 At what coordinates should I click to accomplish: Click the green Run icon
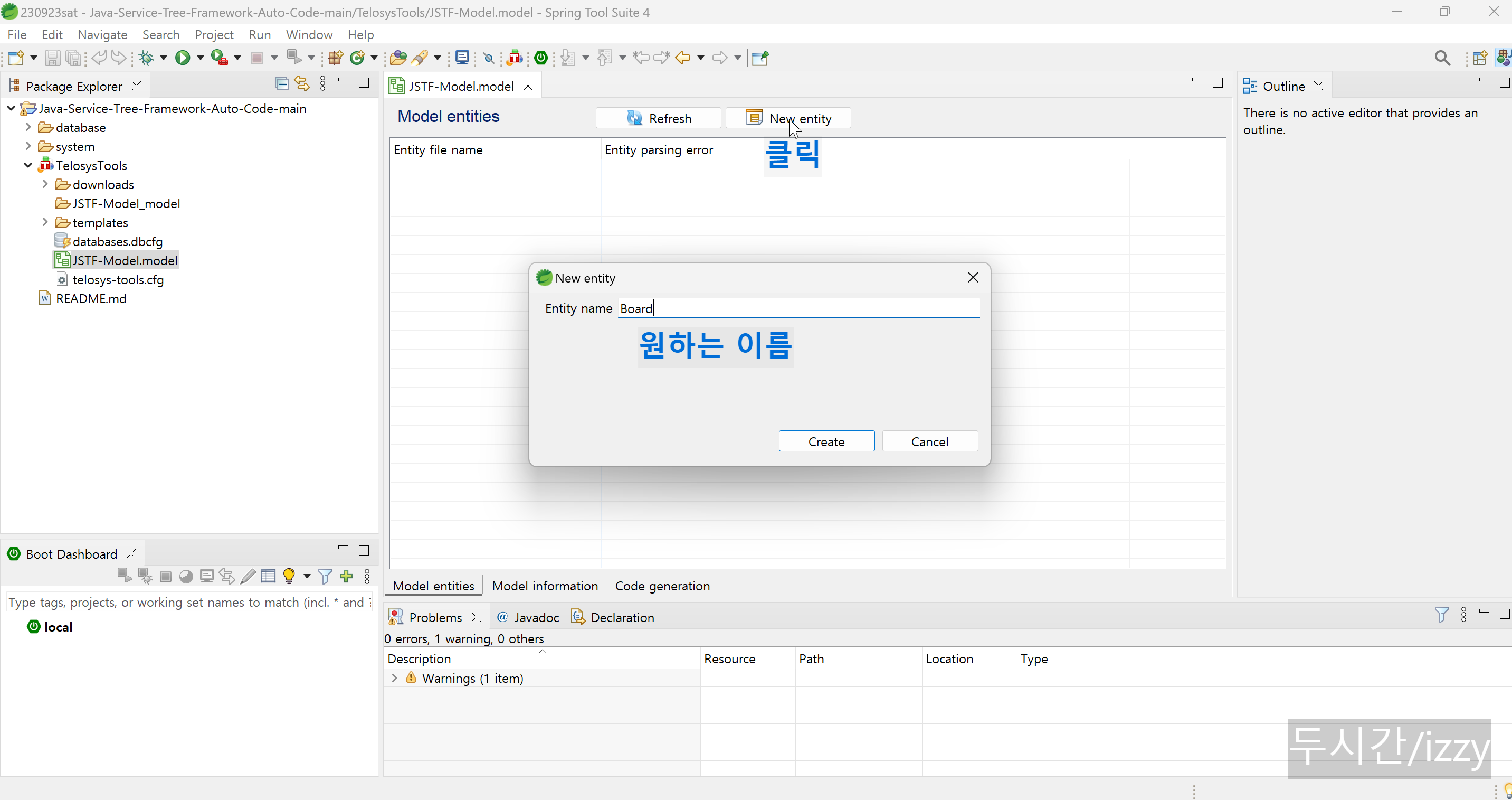click(183, 58)
